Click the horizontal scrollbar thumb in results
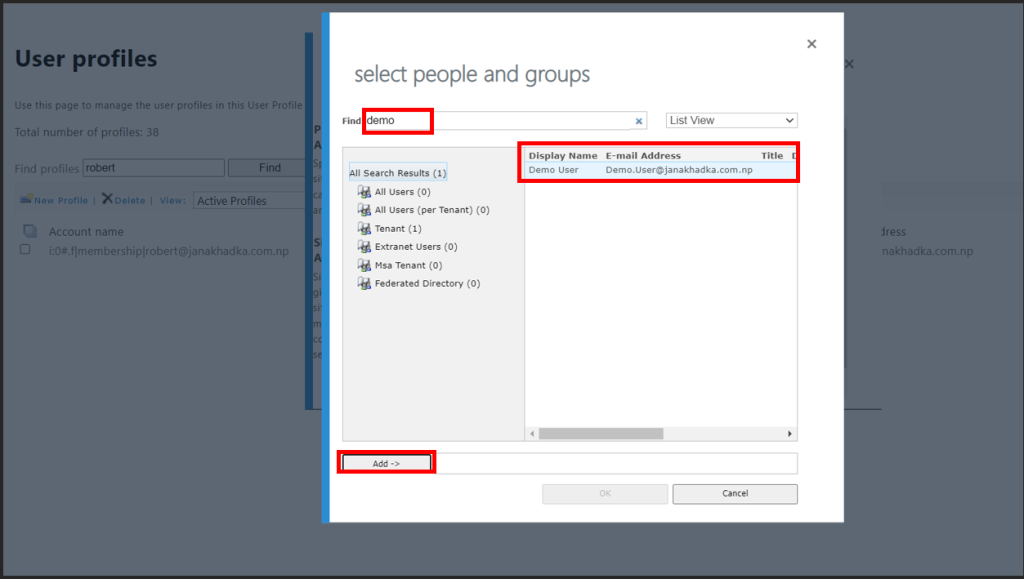 click(601, 433)
